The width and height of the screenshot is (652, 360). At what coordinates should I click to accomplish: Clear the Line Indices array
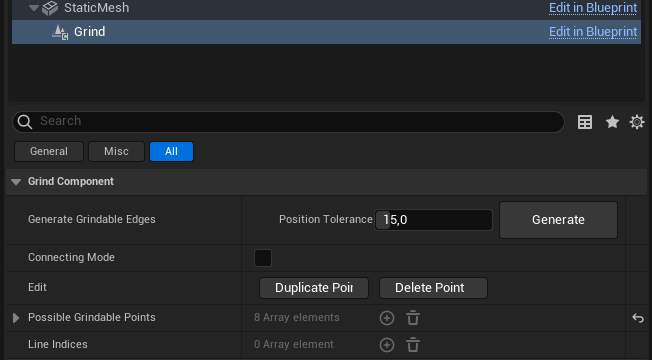pos(413,345)
